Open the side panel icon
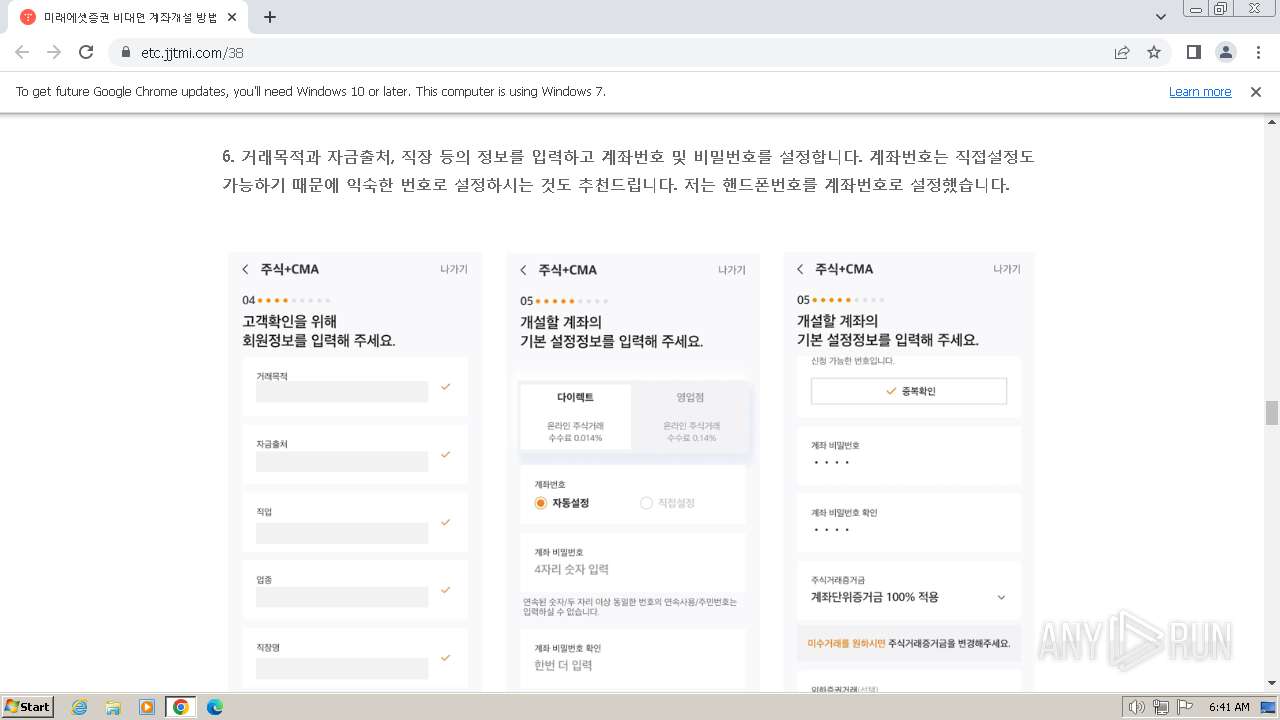This screenshot has height=720, width=1280. point(1193,52)
